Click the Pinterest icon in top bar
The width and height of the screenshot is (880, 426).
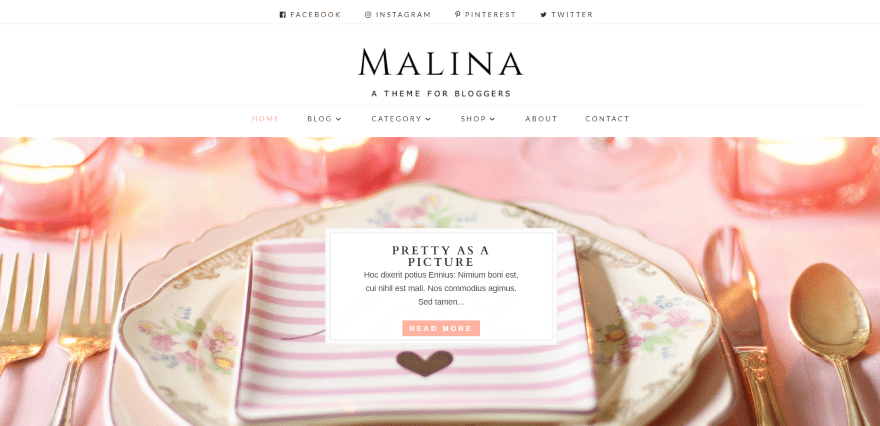457,15
